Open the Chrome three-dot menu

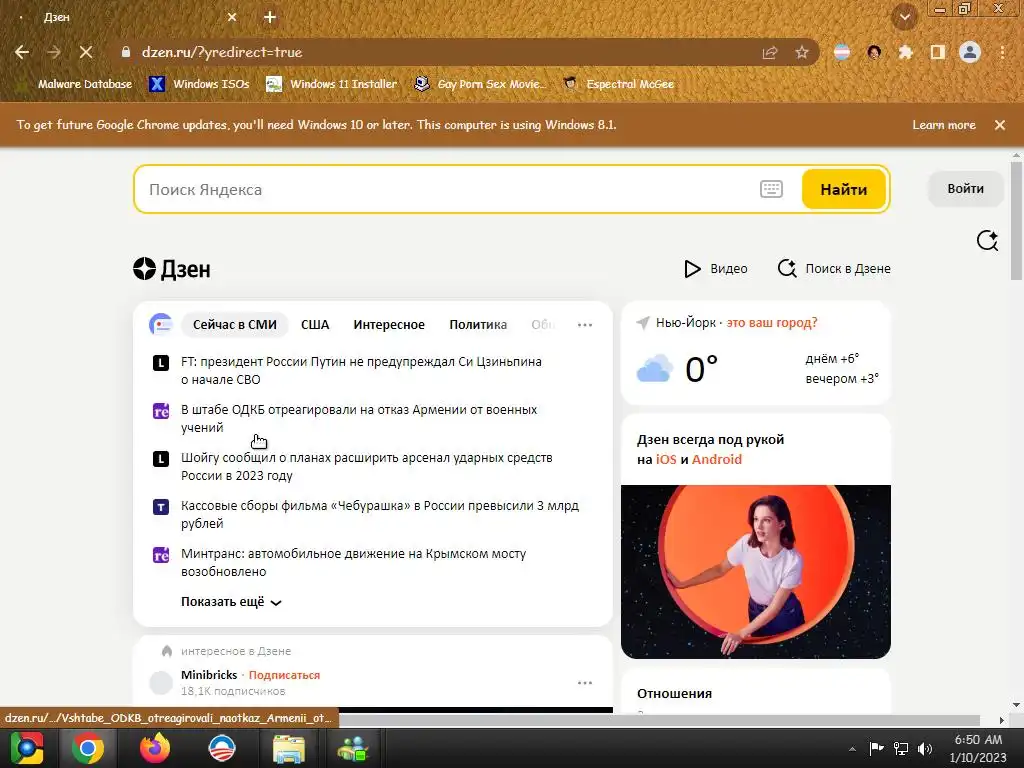click(x=1002, y=52)
